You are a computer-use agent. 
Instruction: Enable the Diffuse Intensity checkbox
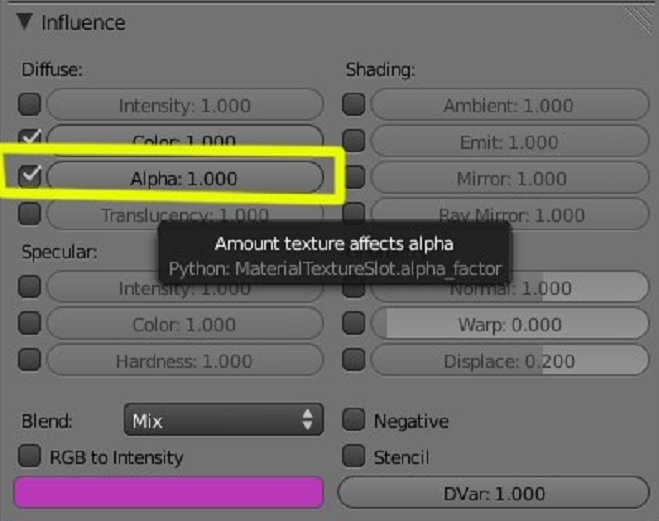tap(31, 104)
